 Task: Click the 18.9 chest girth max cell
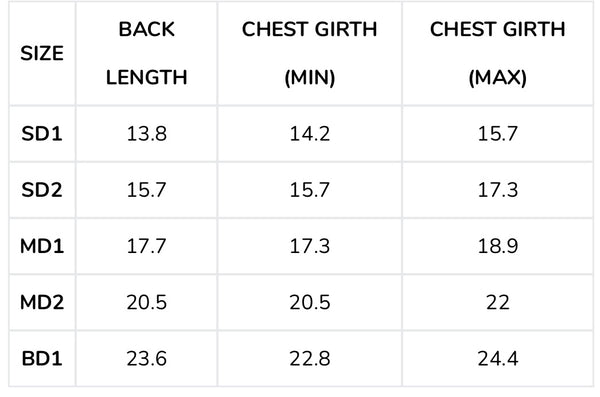point(497,246)
